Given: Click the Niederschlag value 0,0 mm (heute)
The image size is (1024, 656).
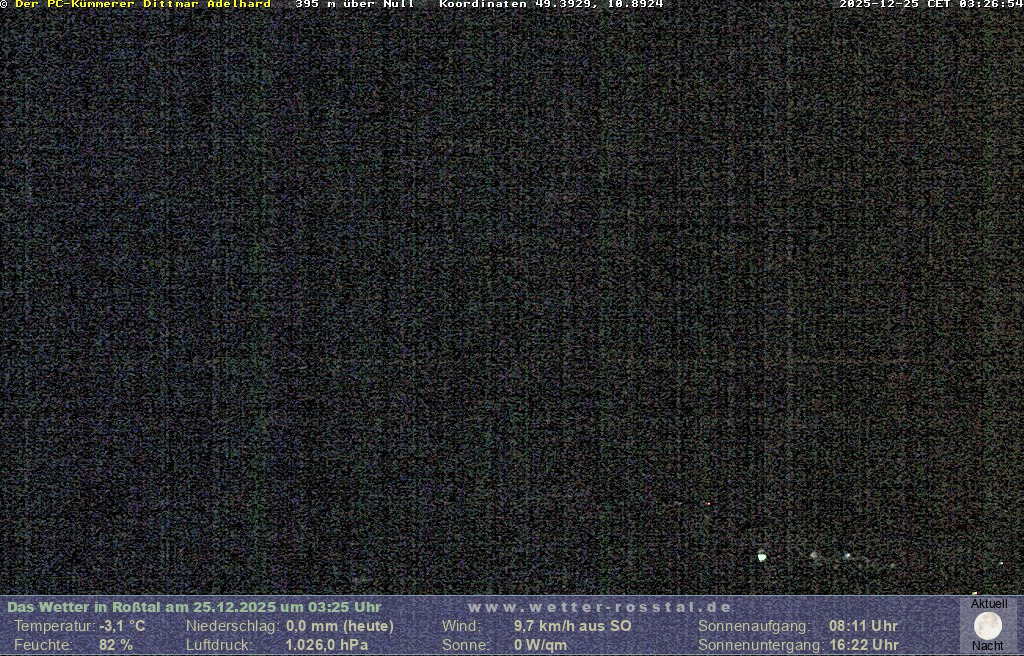Looking at the screenshot, I should 340,626.
